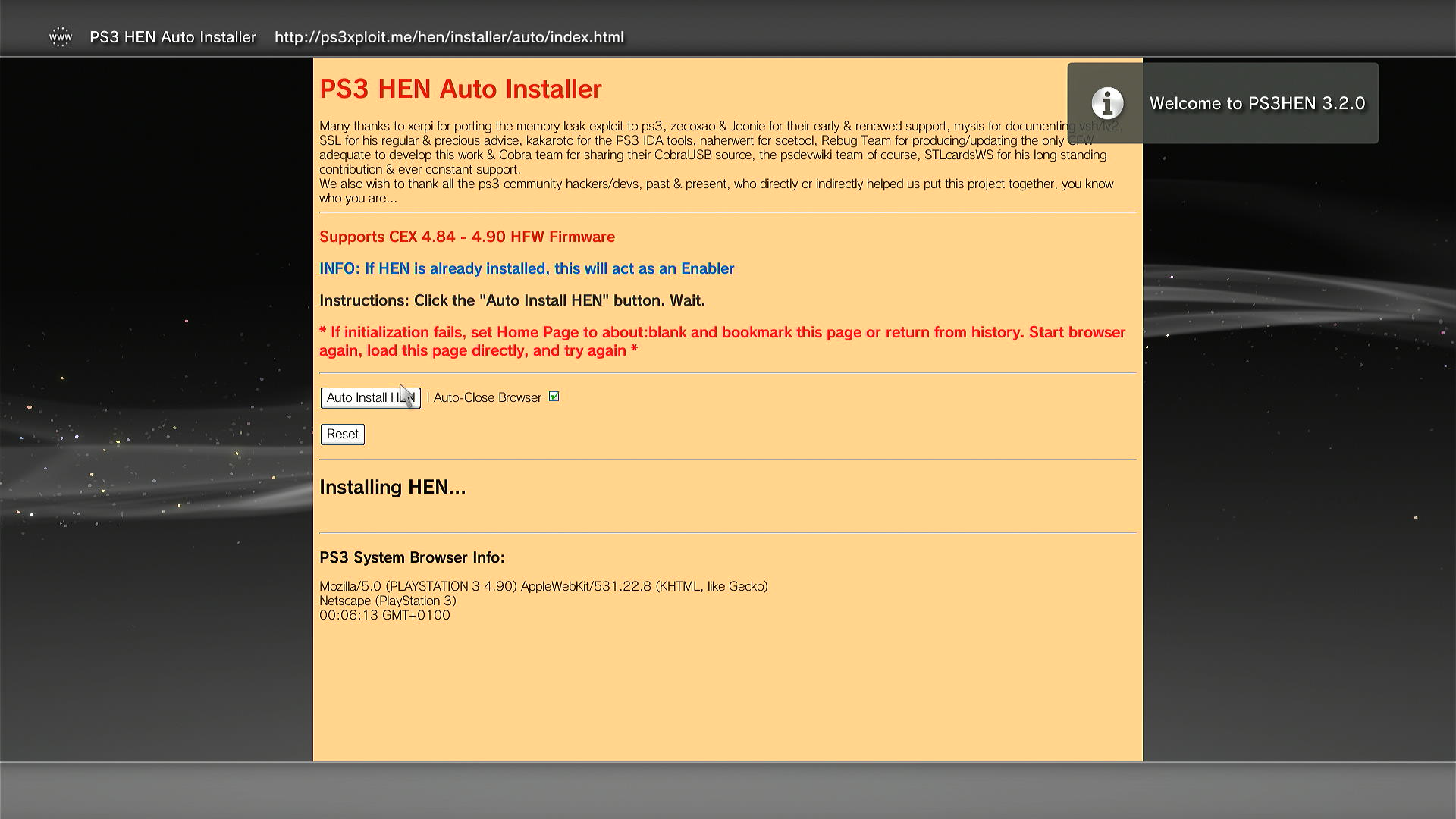Image resolution: width=1456 pixels, height=819 pixels.
Task: Click the red PS3 HEN Auto Installer heading
Action: (x=460, y=89)
